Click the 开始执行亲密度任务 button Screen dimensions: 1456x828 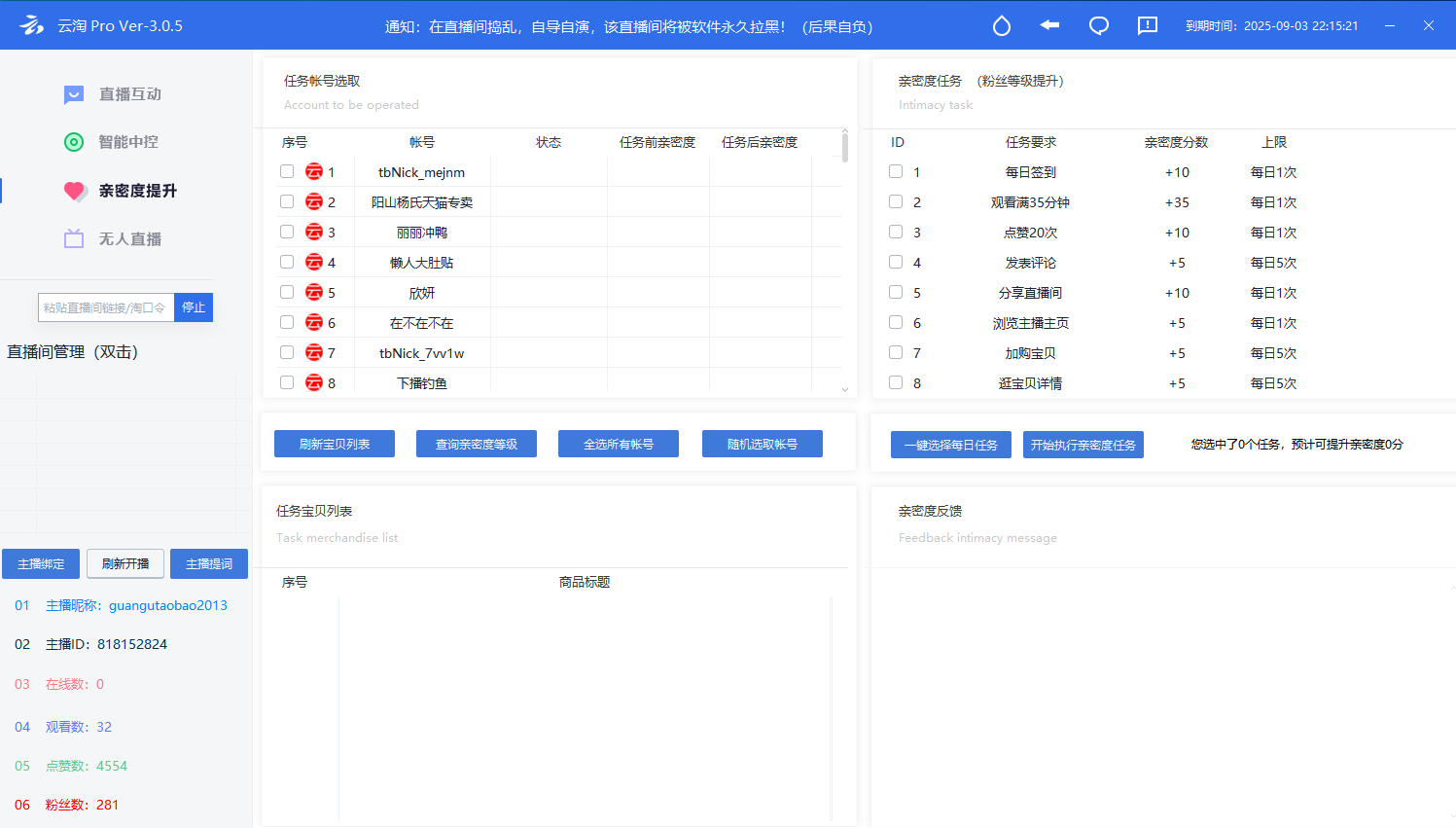(1083, 445)
